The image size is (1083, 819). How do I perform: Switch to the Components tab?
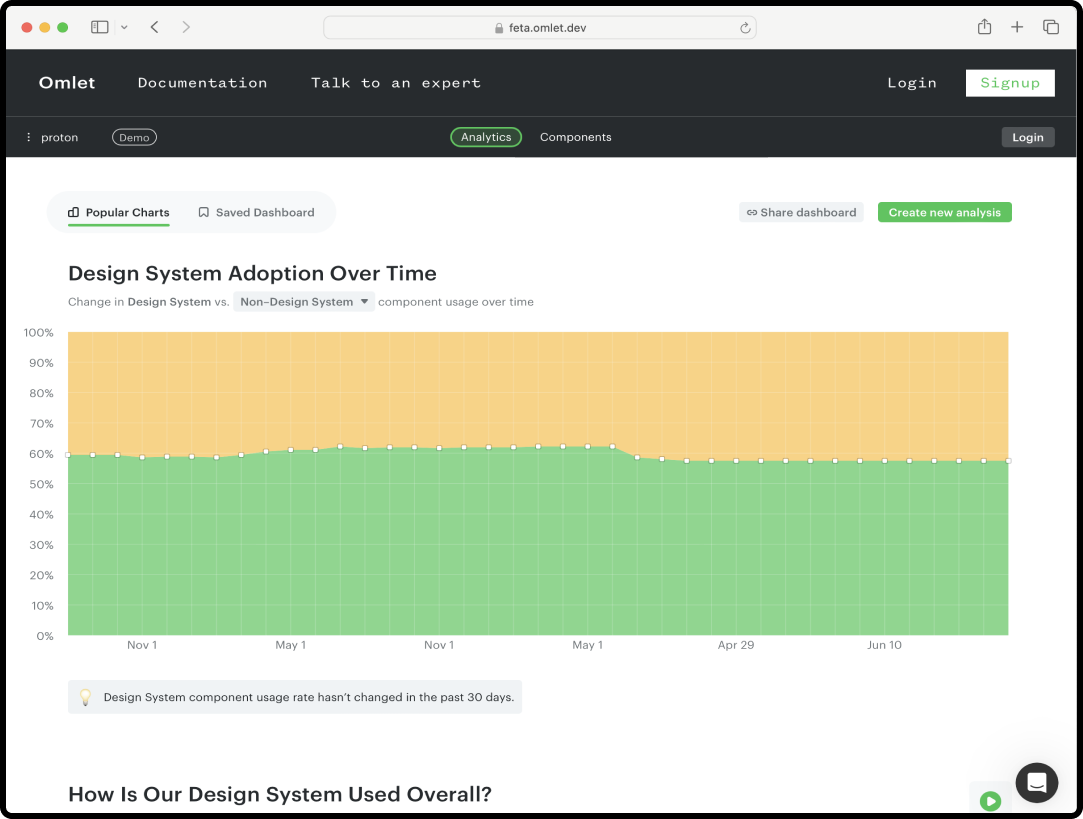click(575, 137)
